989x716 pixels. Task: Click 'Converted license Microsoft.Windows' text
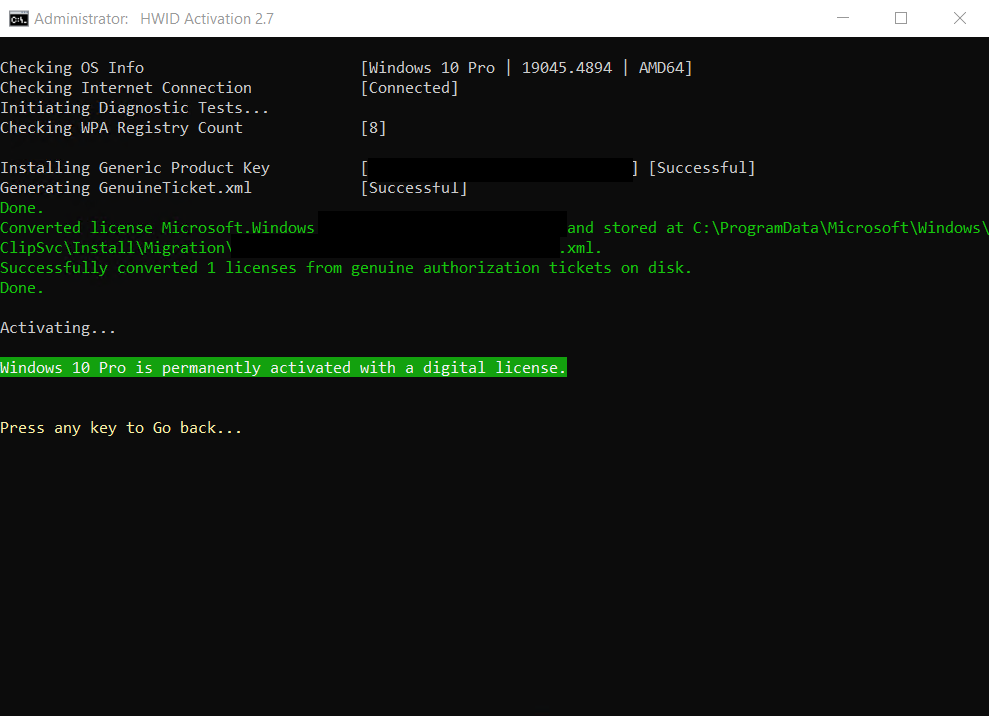coord(157,228)
